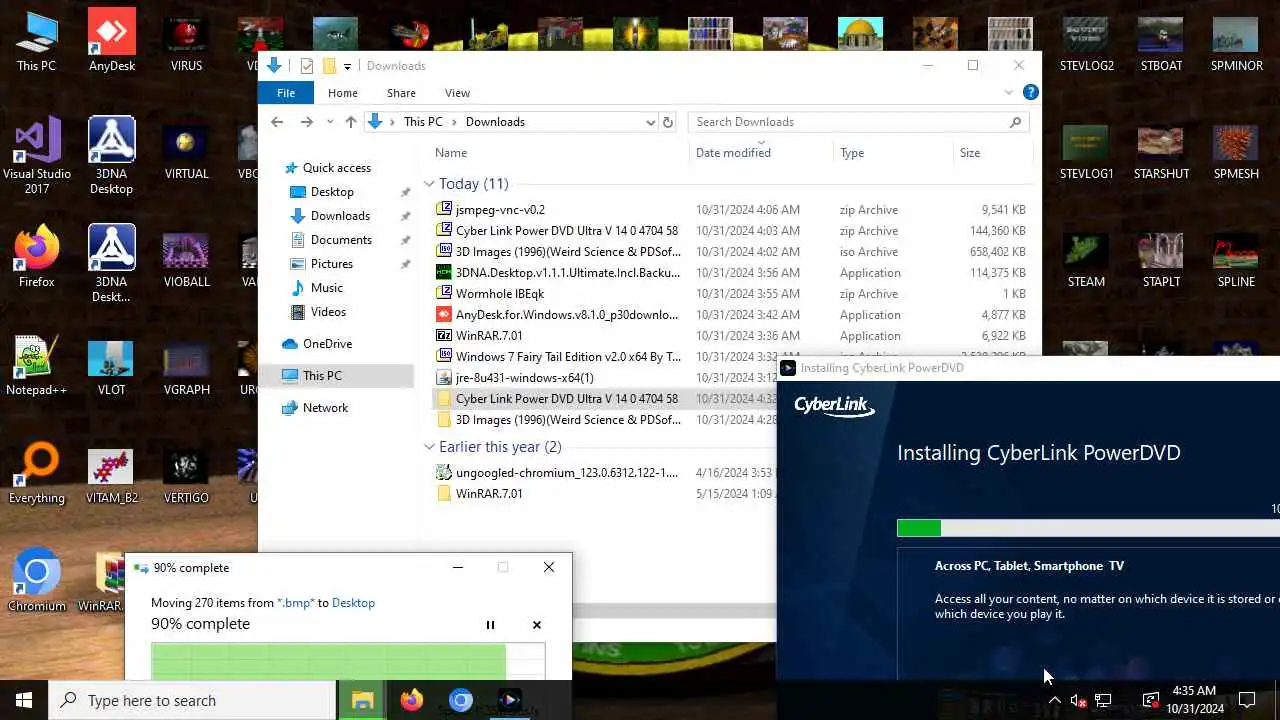Select the STEAM desktop icon

1086,258
